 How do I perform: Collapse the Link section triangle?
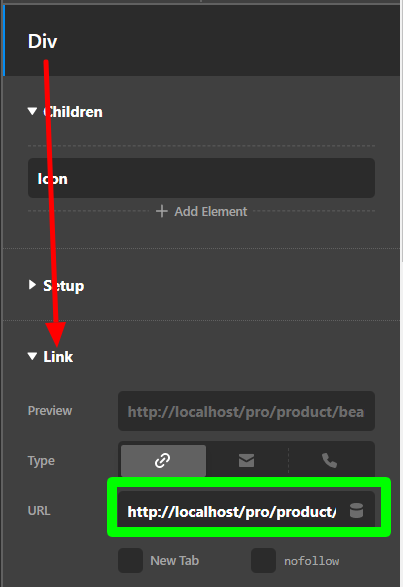point(32,356)
